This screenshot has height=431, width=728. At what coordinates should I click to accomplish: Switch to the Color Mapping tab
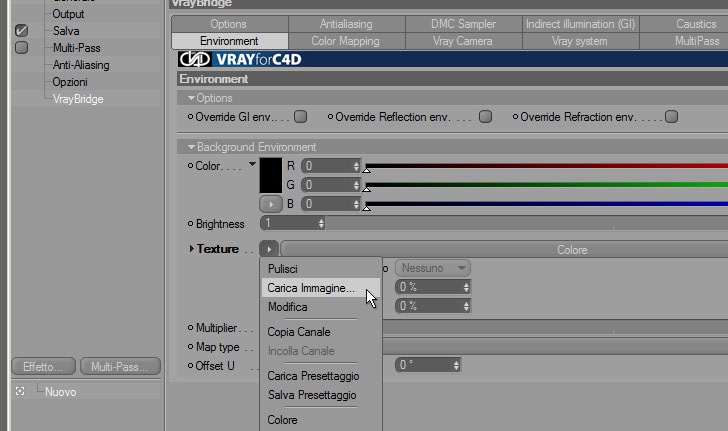coord(345,41)
